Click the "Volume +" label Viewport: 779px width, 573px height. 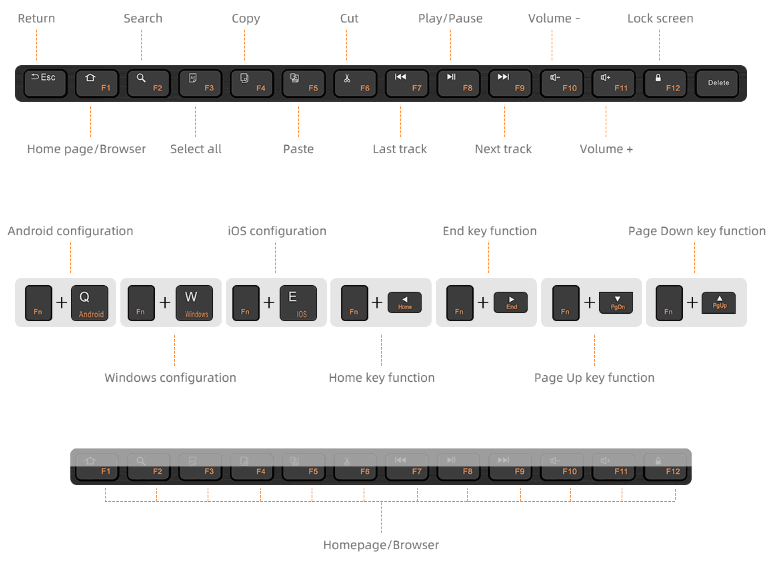click(606, 149)
